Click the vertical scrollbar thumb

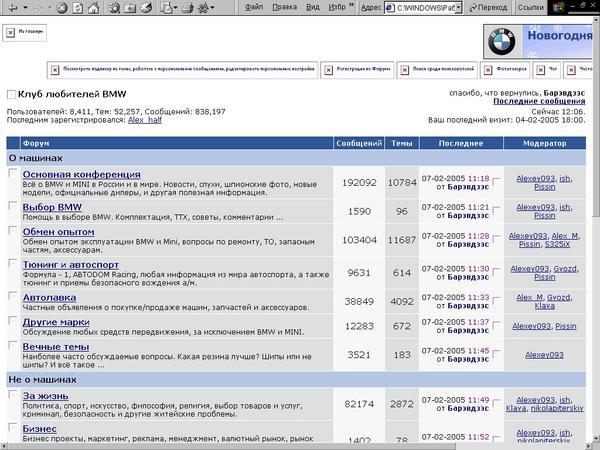click(x=596, y=119)
